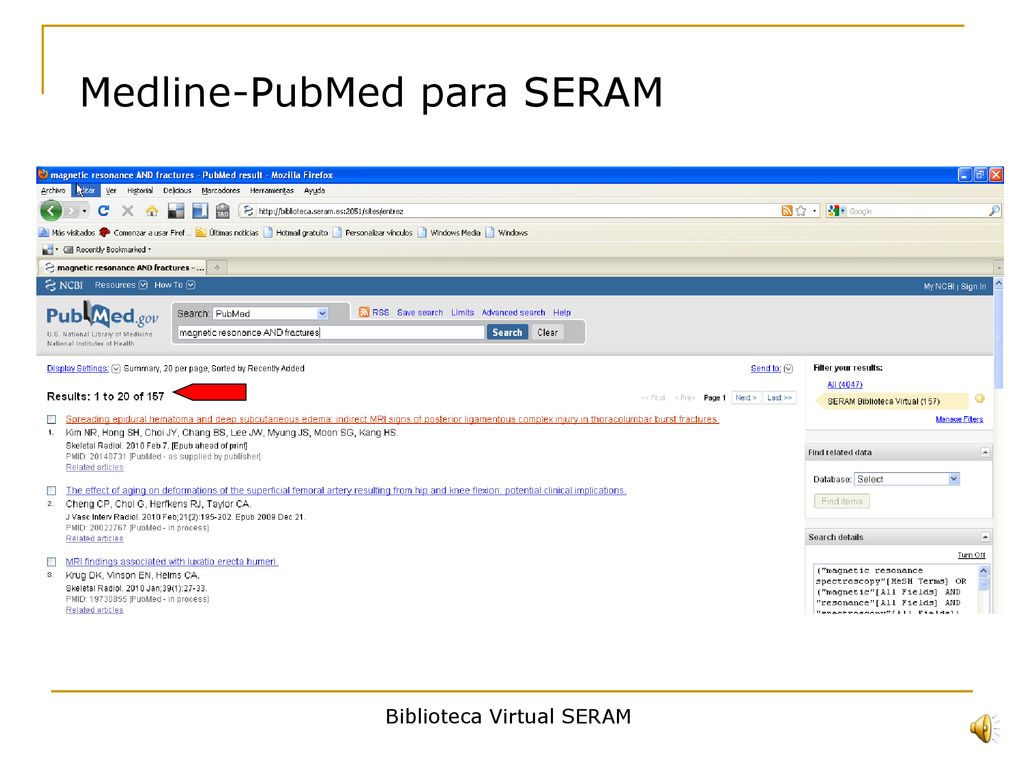Image resolution: width=1024 pixels, height=768 pixels.
Task: Click the yellow dot beside SERAM Biblioteca Virtual filter
Action: click(980, 399)
